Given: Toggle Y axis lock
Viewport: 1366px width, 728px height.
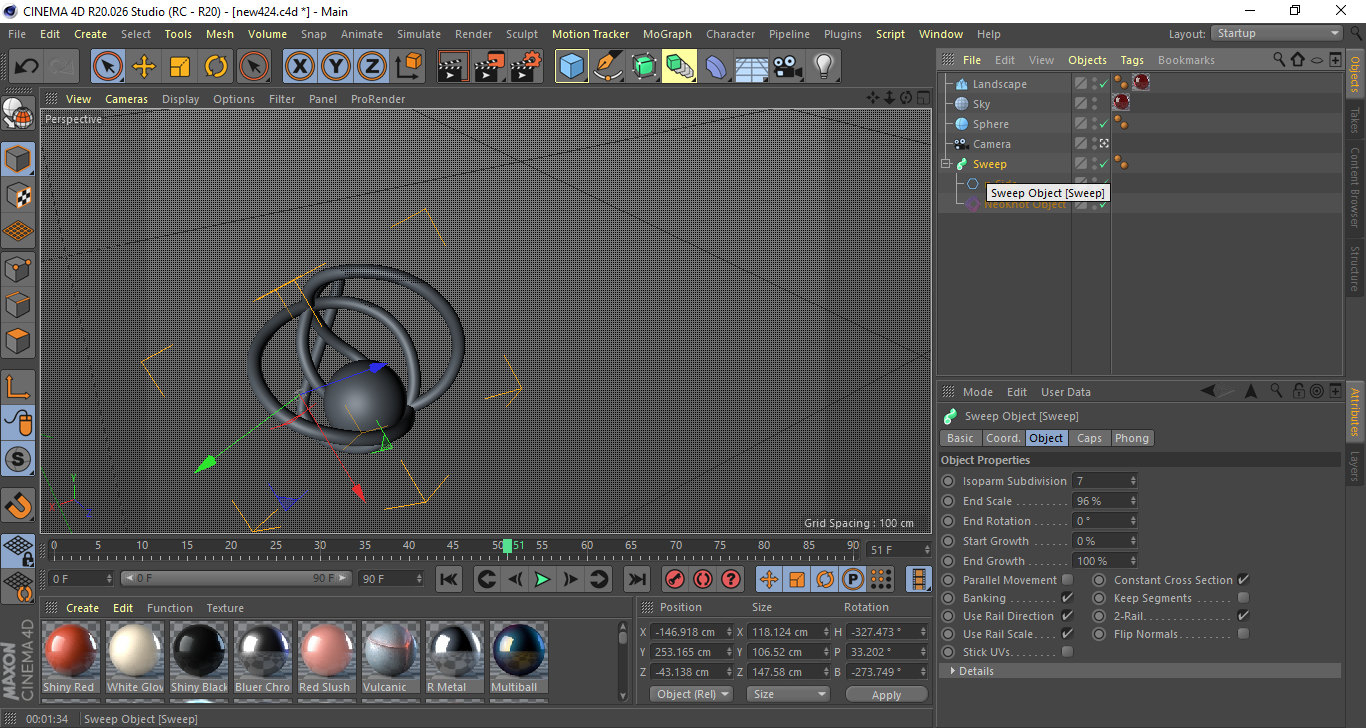Looking at the screenshot, I should pos(336,67).
